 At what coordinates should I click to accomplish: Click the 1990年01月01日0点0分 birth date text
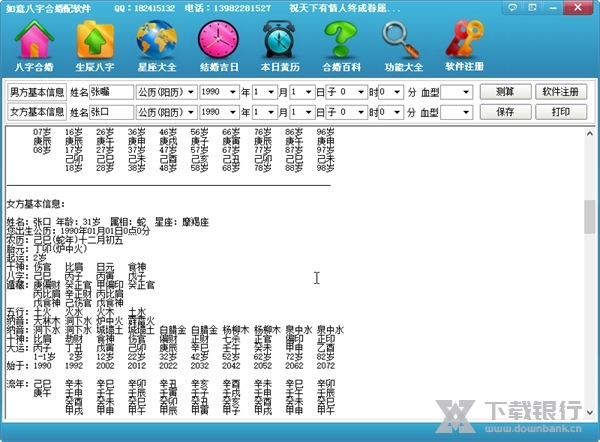pyautogui.click(x=105, y=231)
